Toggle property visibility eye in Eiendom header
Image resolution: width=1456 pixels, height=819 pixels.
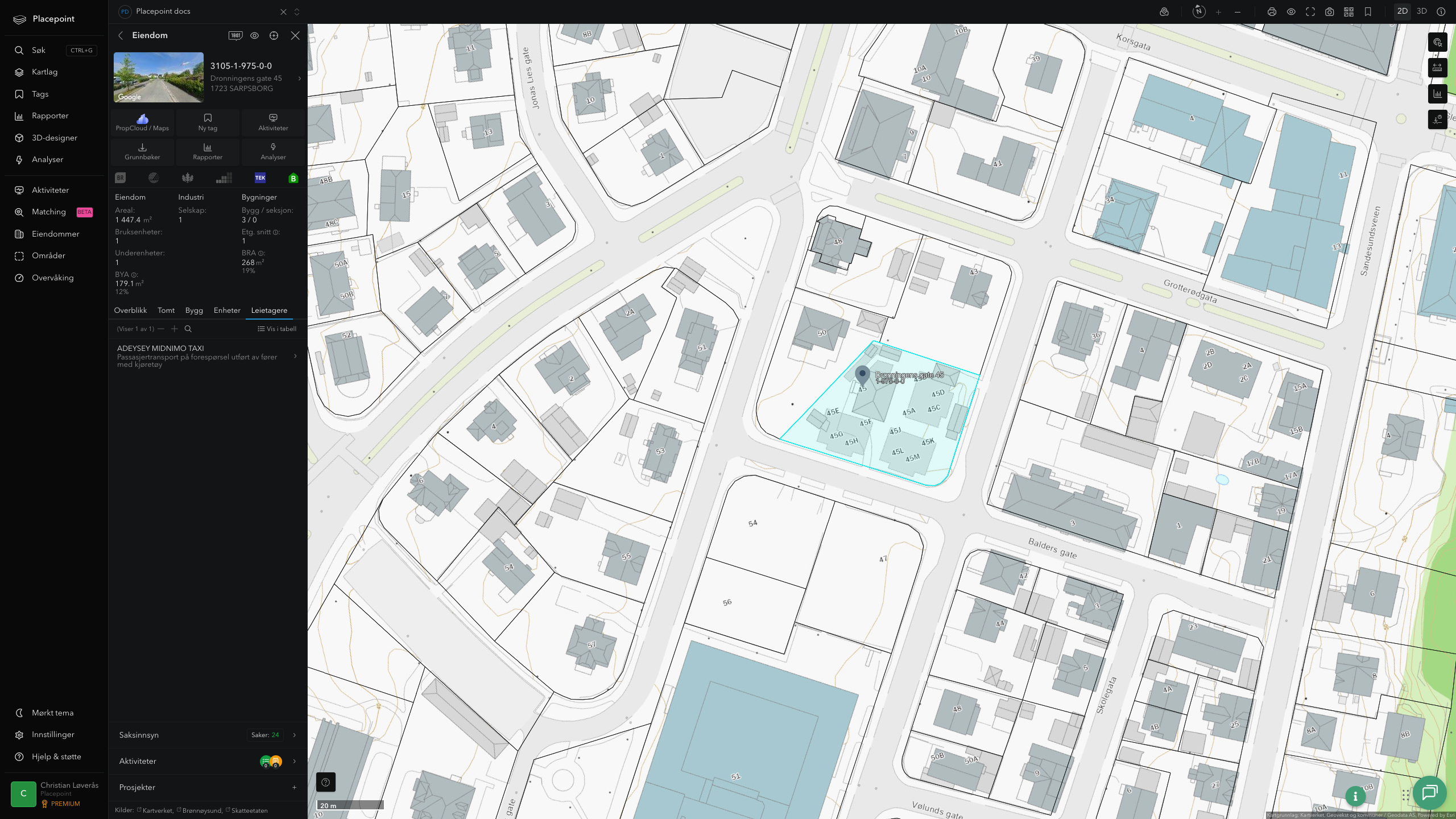255,35
